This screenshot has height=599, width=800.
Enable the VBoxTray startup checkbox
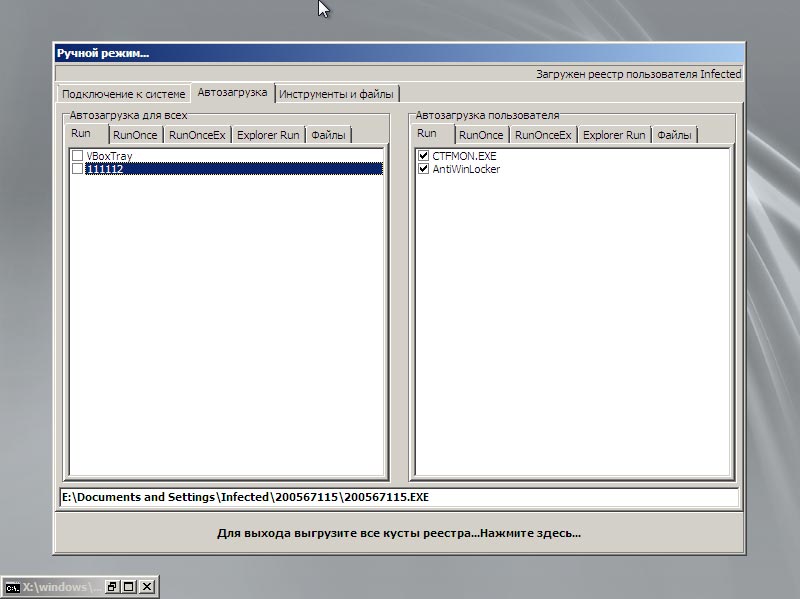tap(78, 156)
